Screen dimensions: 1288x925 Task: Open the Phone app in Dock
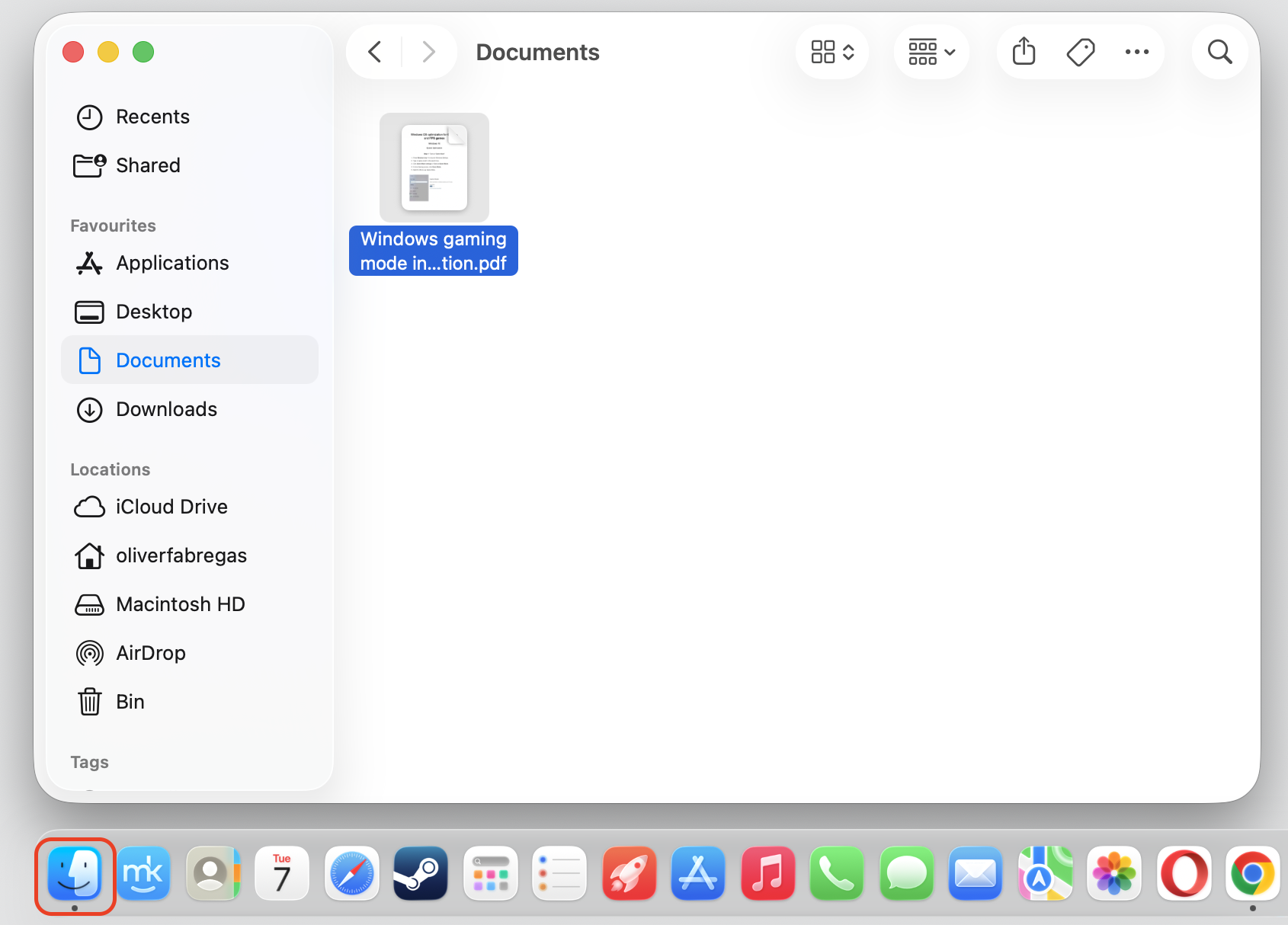point(837,873)
